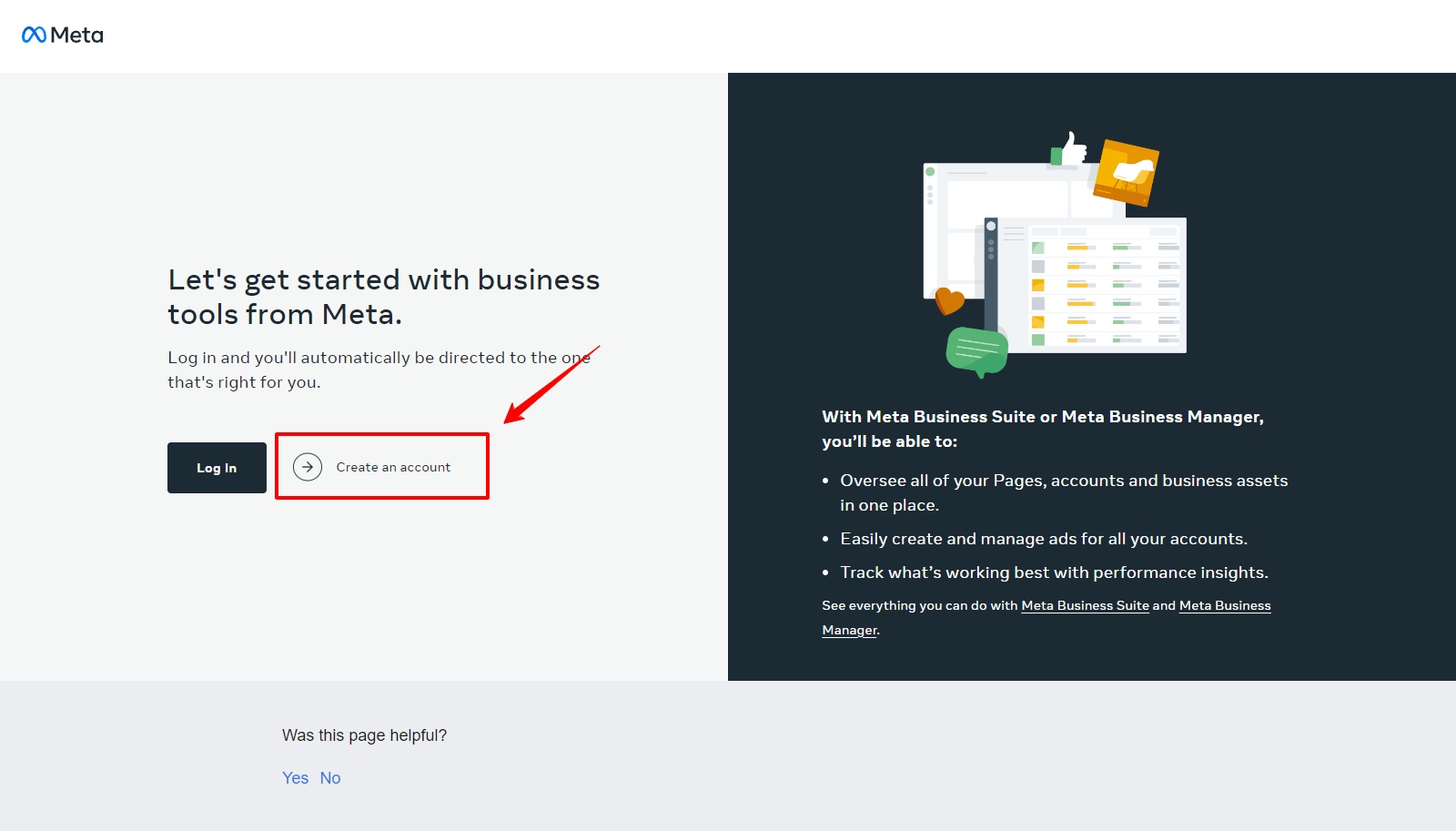Click the bullet 'Oversee all of your Pages'
The height and width of the screenshot is (831, 1456).
[1064, 492]
